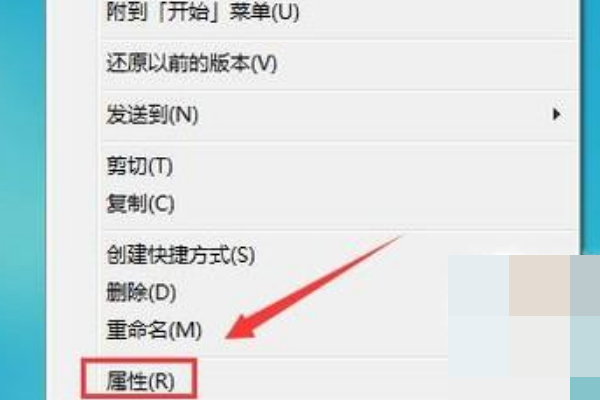Screen dimensions: 600x400
Task: Click the beige block in blurred overlay
Action: [x=540, y=285]
